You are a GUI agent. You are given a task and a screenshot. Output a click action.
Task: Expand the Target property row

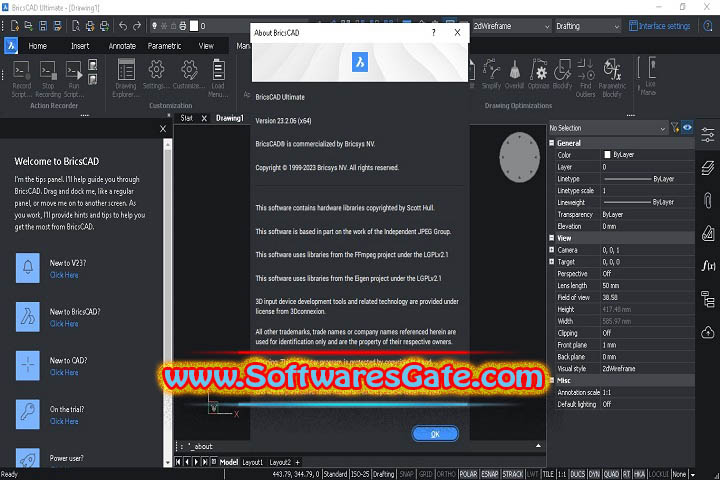552,261
